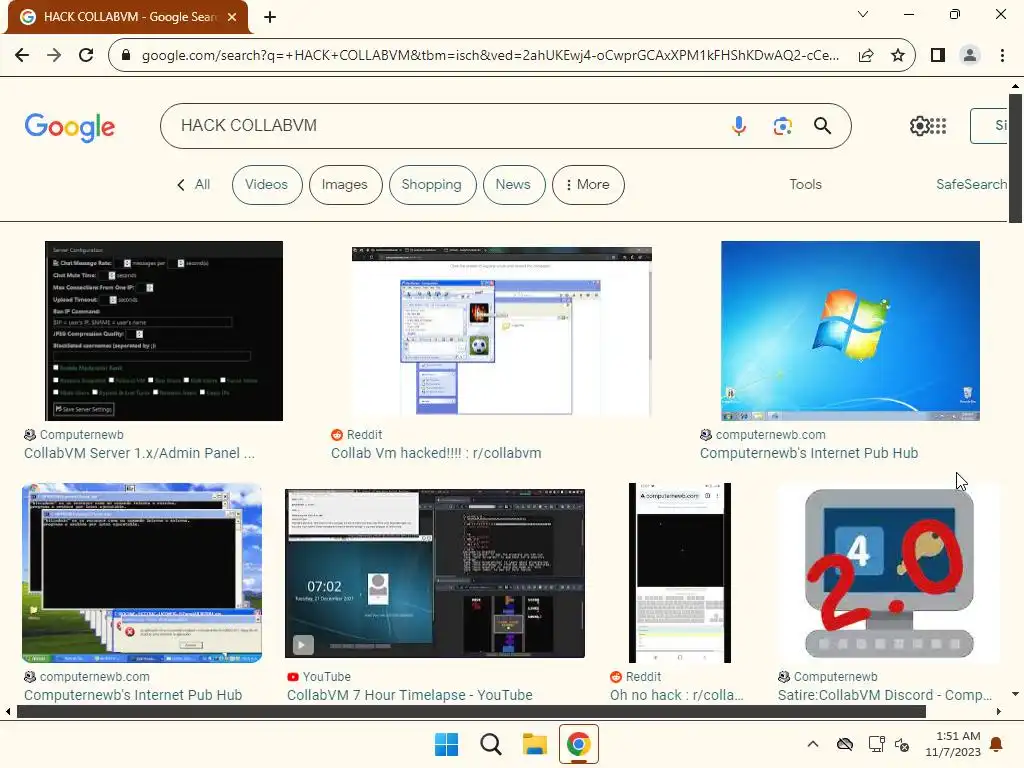
Task: Open a new browser tab
Action: click(270, 17)
